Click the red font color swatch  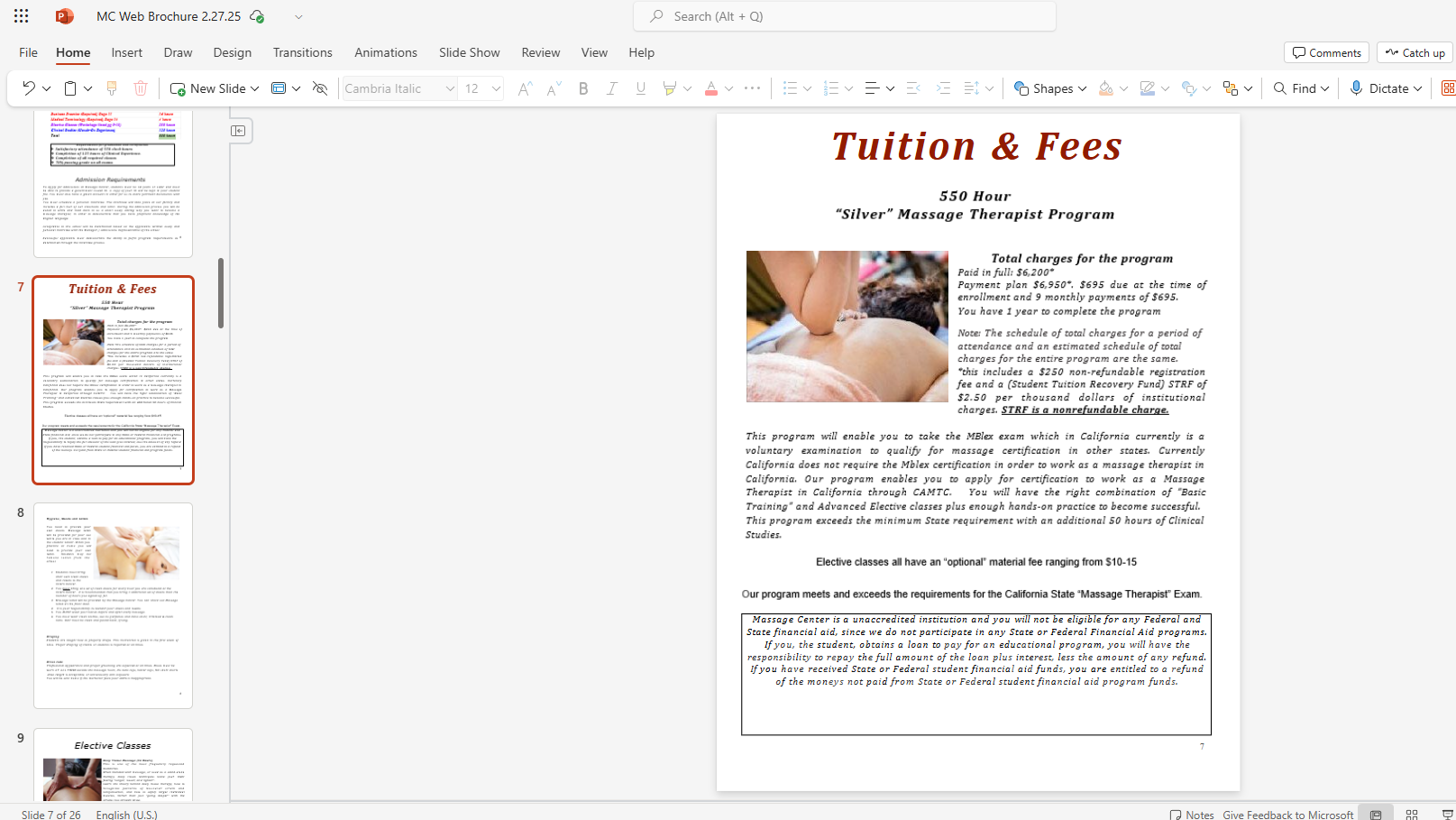point(711,88)
